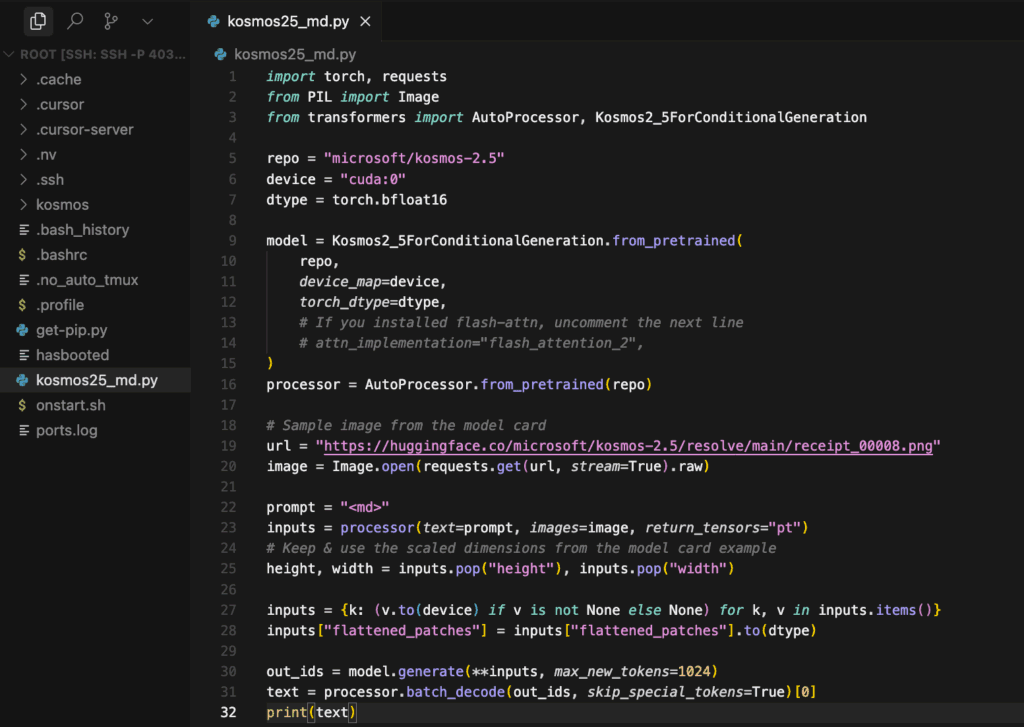This screenshot has height=727, width=1024.
Task: Open the hasbooted file
Action: click(x=95, y=355)
